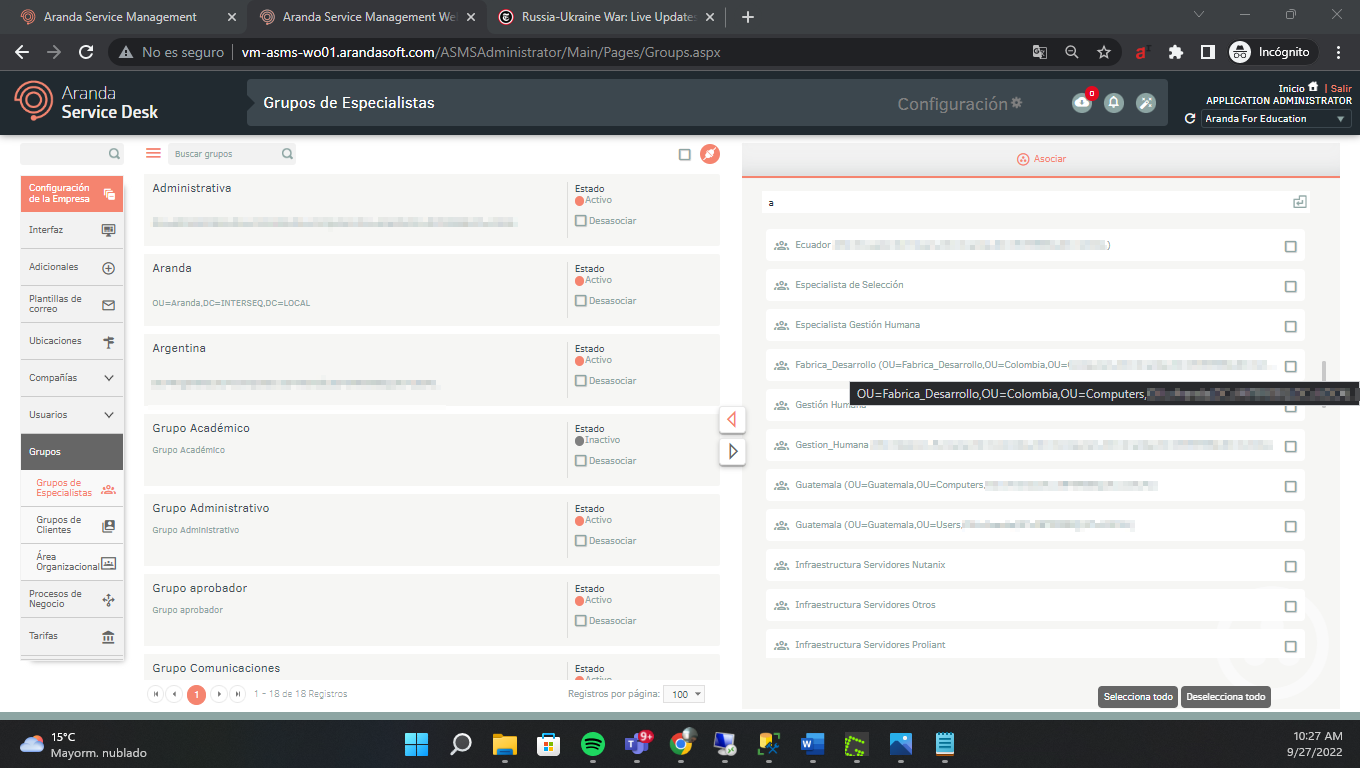
Task: Check Desasociar for Grupo Administrativo
Action: [x=580, y=541]
